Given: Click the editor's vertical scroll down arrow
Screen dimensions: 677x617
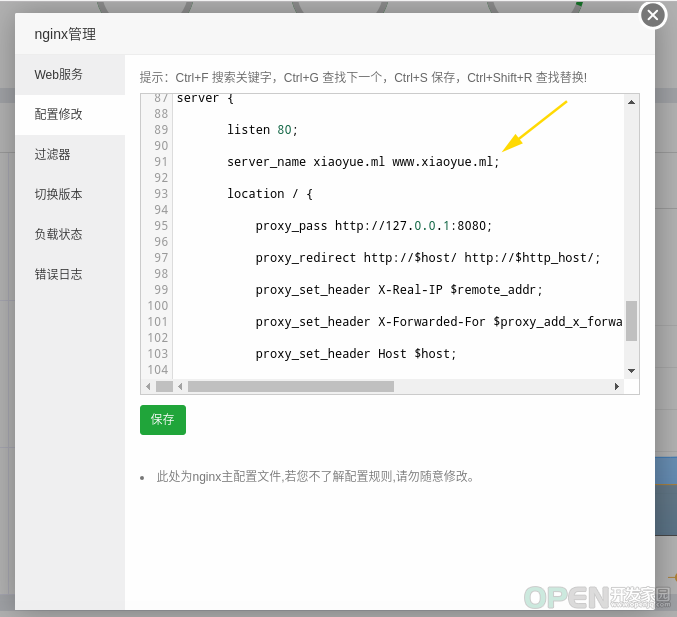Looking at the screenshot, I should 631,371.
